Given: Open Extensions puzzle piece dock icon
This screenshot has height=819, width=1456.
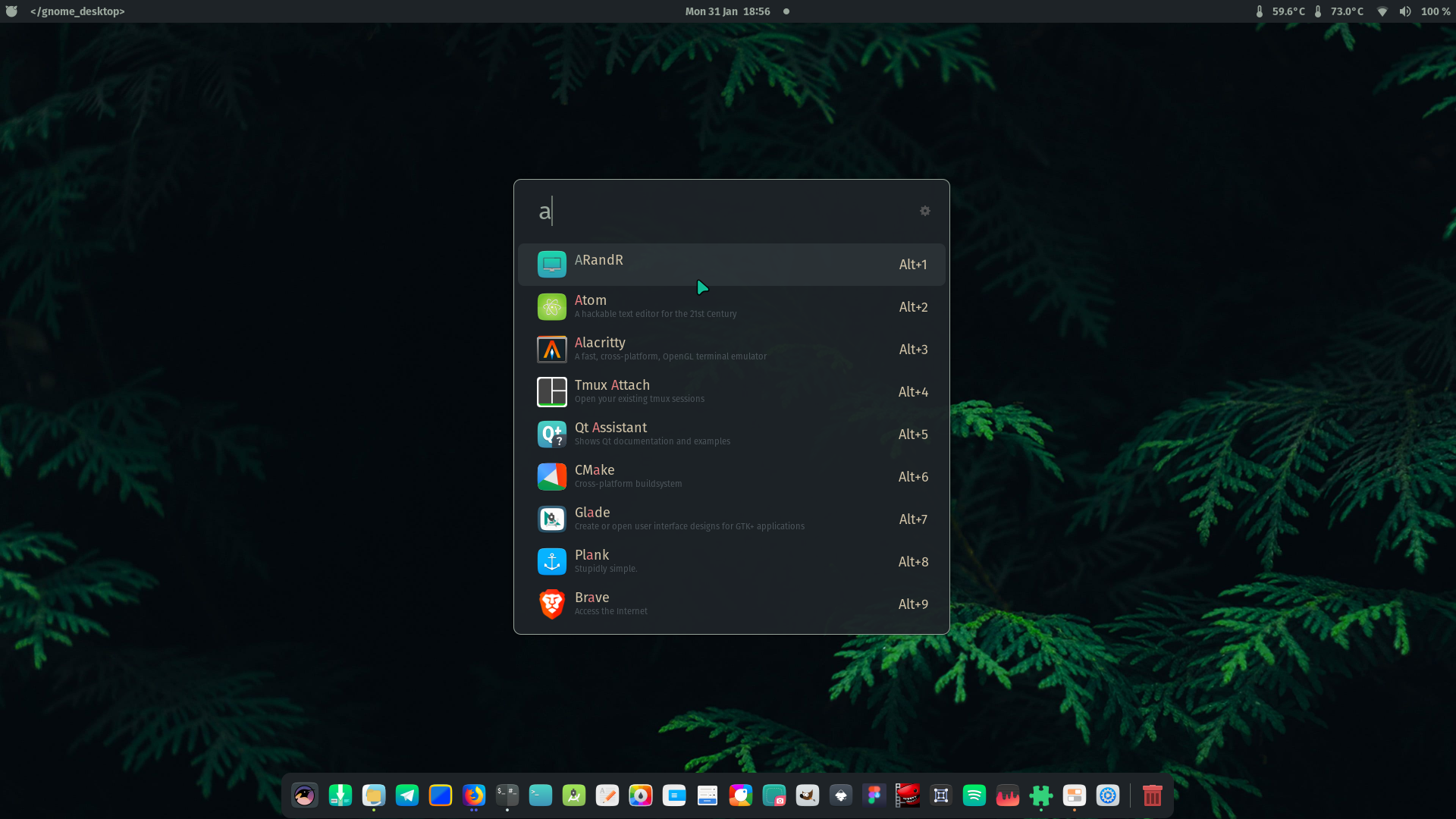Looking at the screenshot, I should coord(1041,795).
